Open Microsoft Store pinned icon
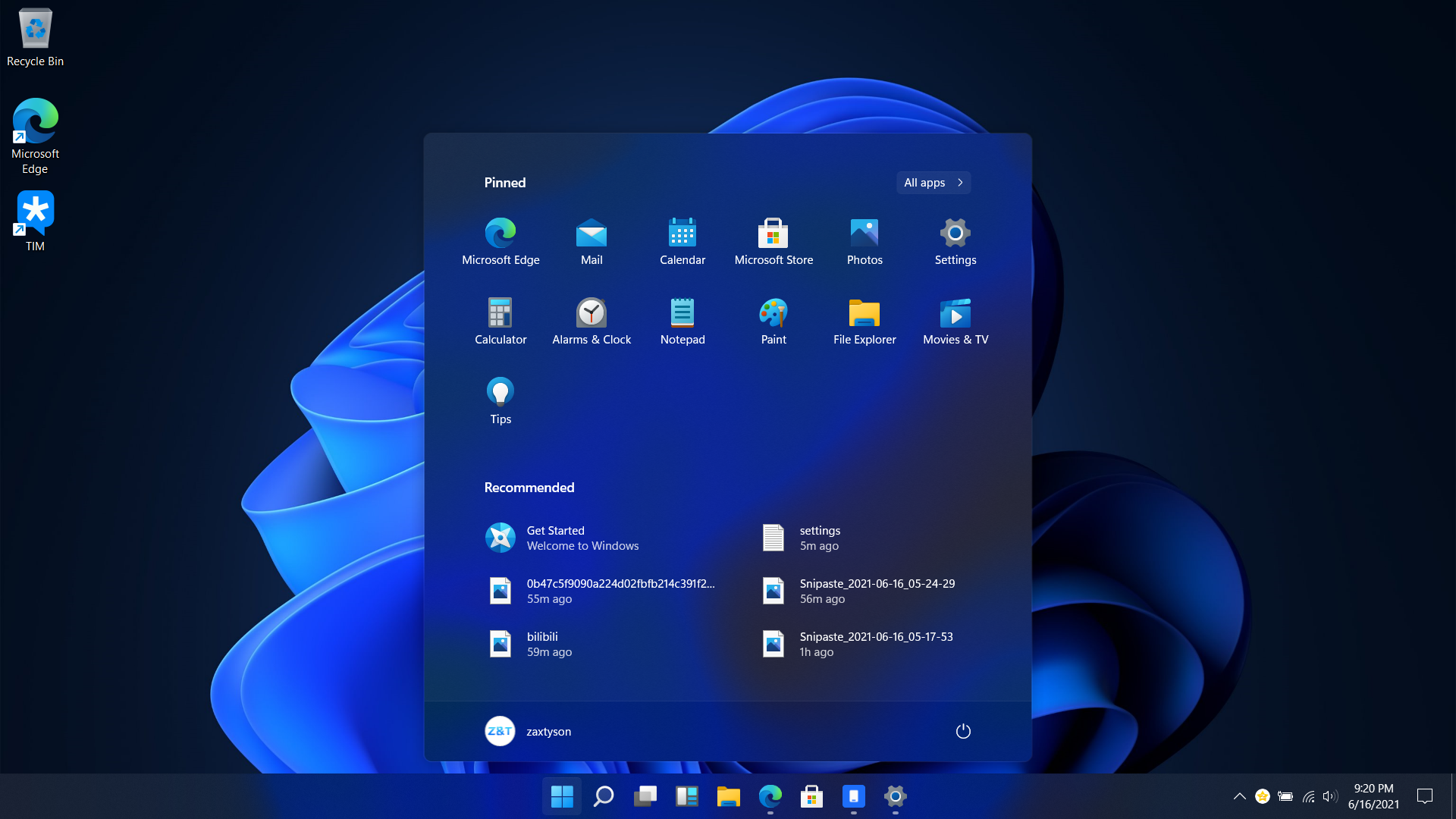The image size is (1456, 819). tap(773, 240)
